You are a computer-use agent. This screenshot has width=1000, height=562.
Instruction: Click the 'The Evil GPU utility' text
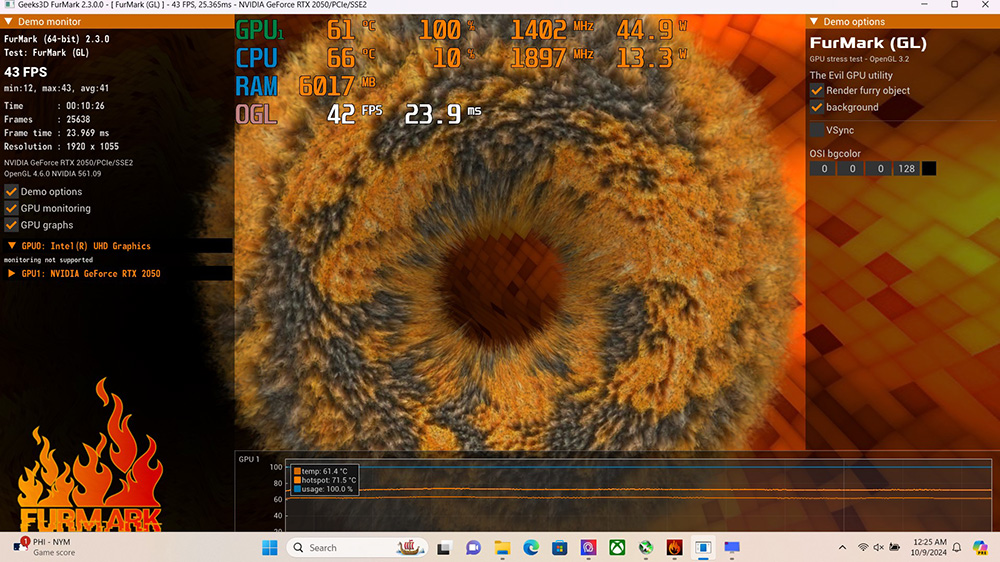coord(851,75)
